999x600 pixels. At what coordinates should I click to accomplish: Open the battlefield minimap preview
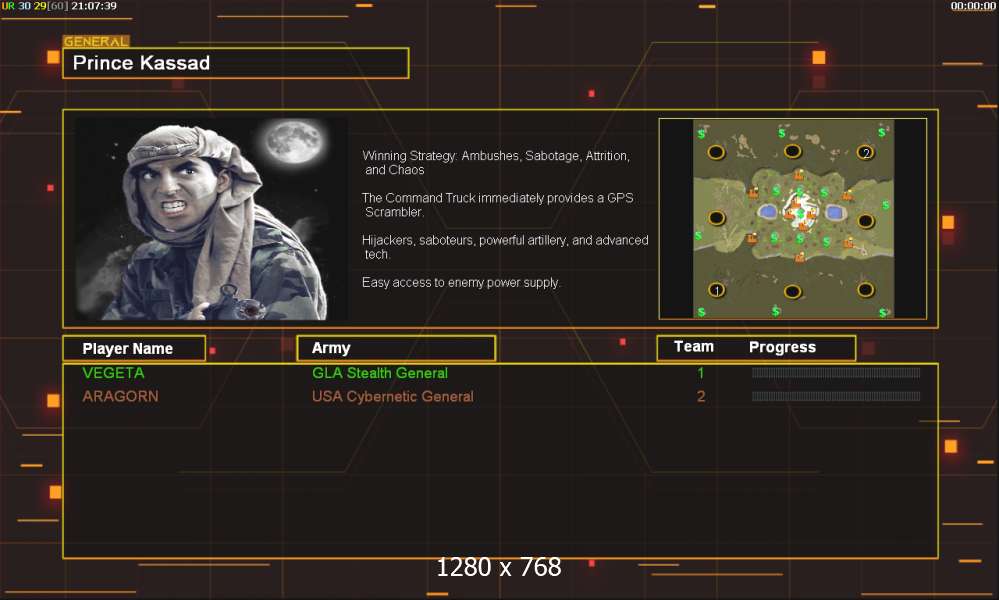793,218
